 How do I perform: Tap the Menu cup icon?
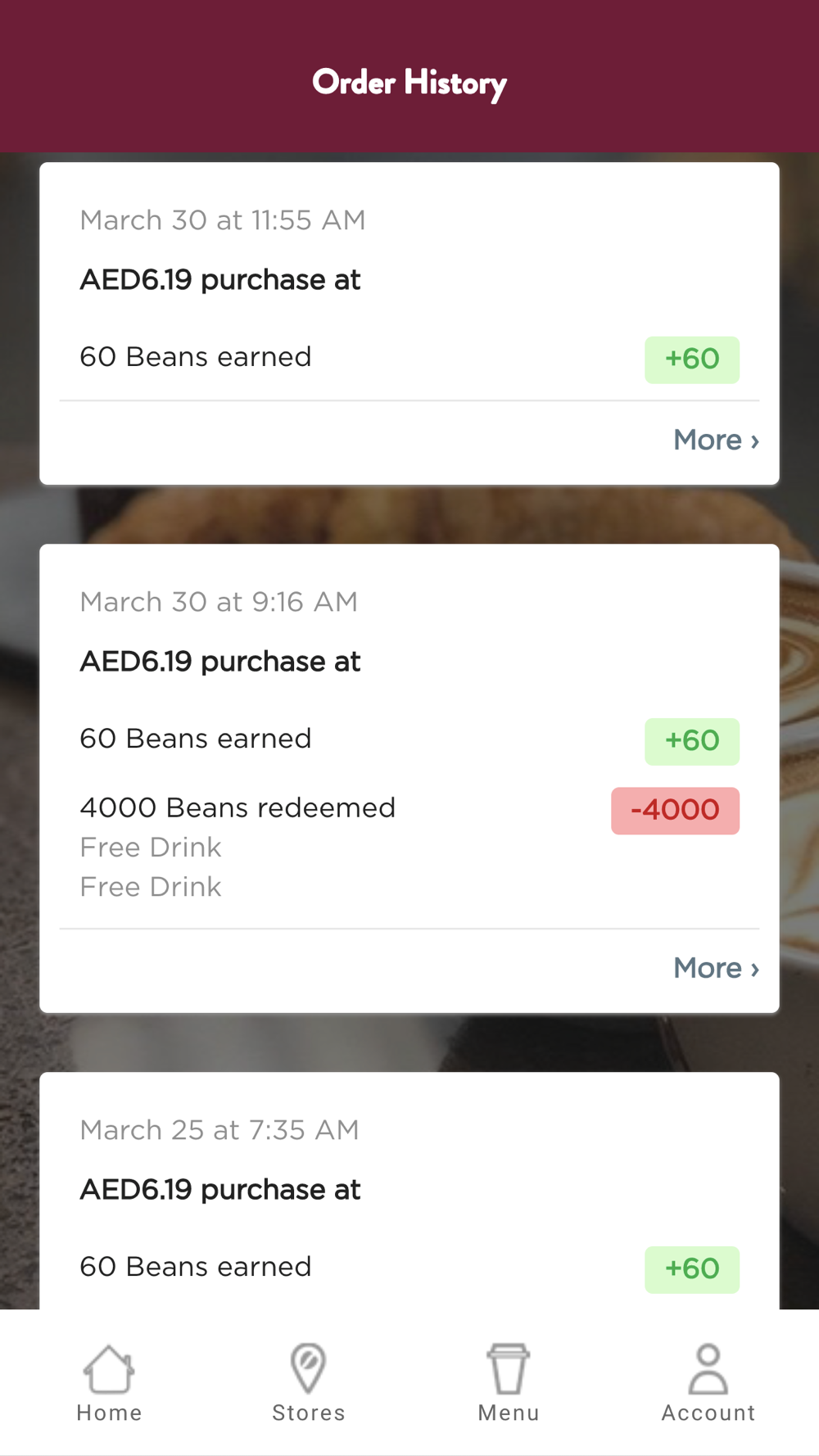(509, 1369)
